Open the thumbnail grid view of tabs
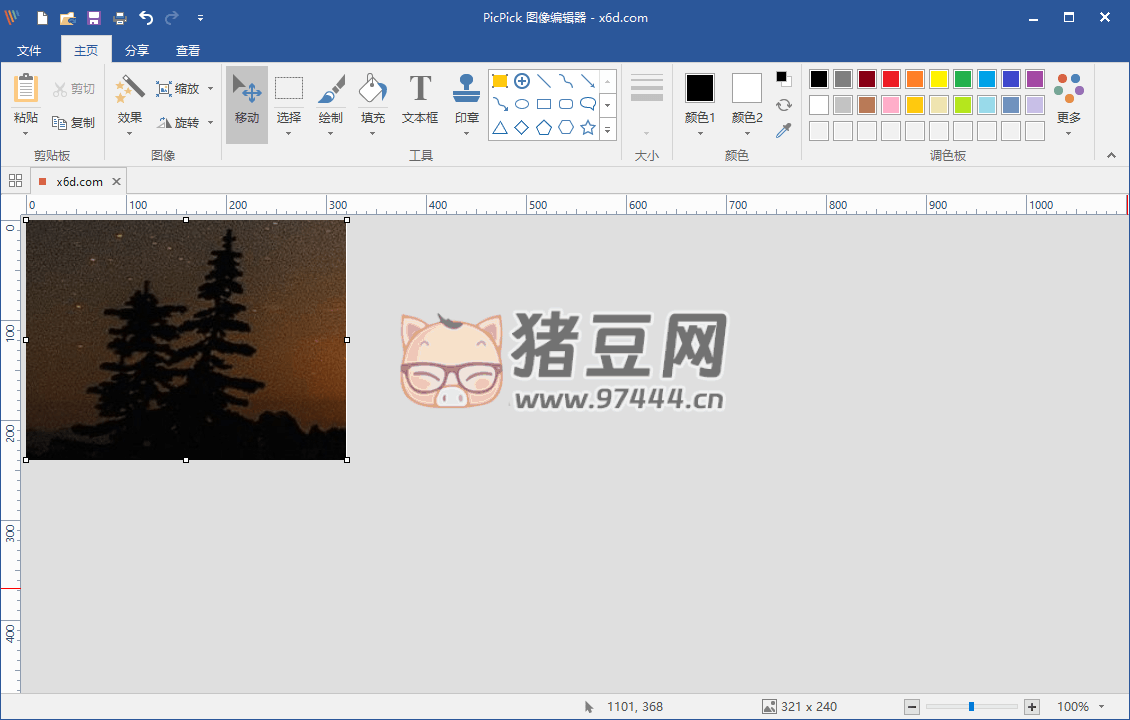This screenshot has height=720, width=1130. pos(15,181)
